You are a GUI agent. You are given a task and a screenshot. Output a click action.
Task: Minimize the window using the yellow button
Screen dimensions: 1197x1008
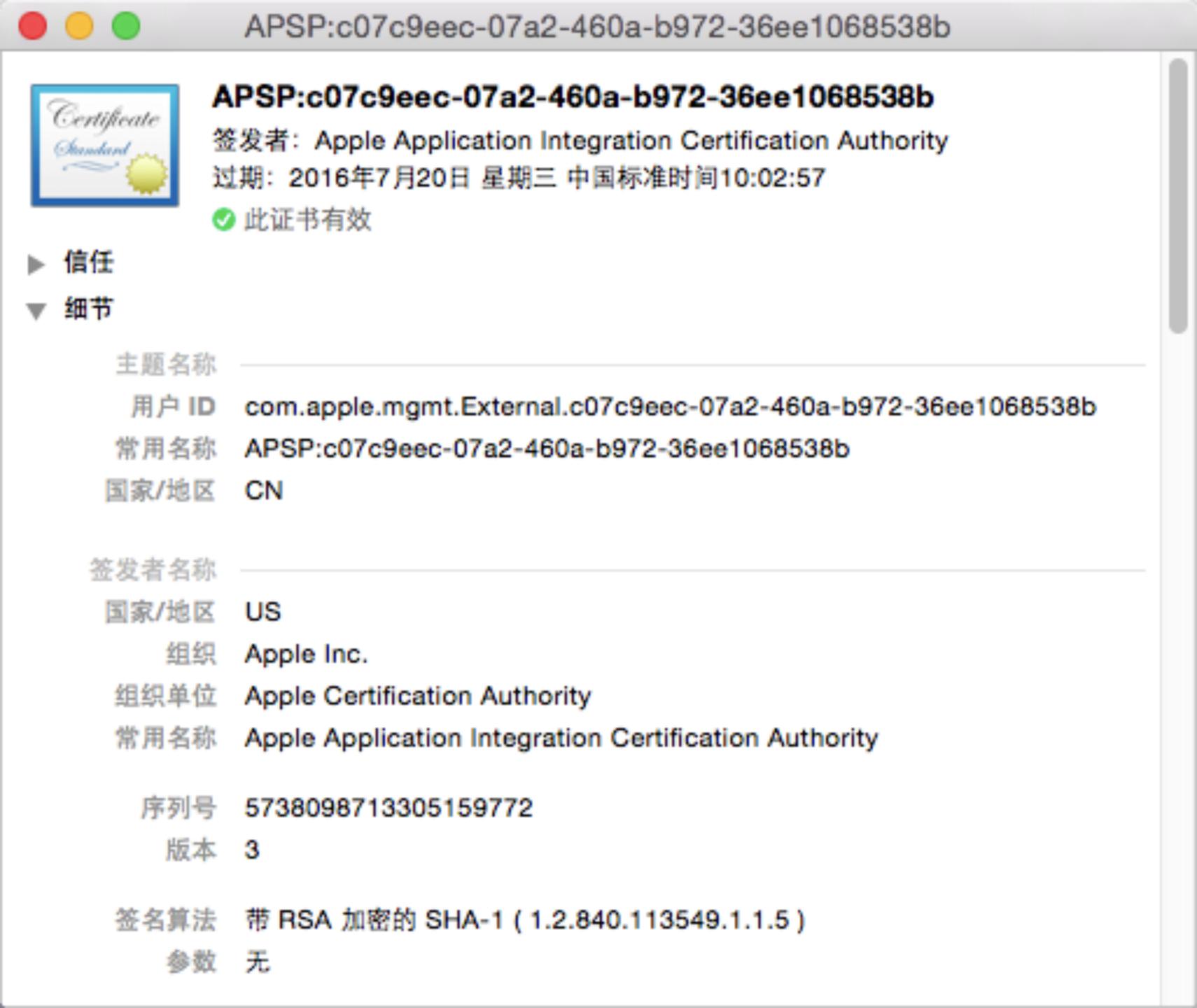tap(79, 27)
